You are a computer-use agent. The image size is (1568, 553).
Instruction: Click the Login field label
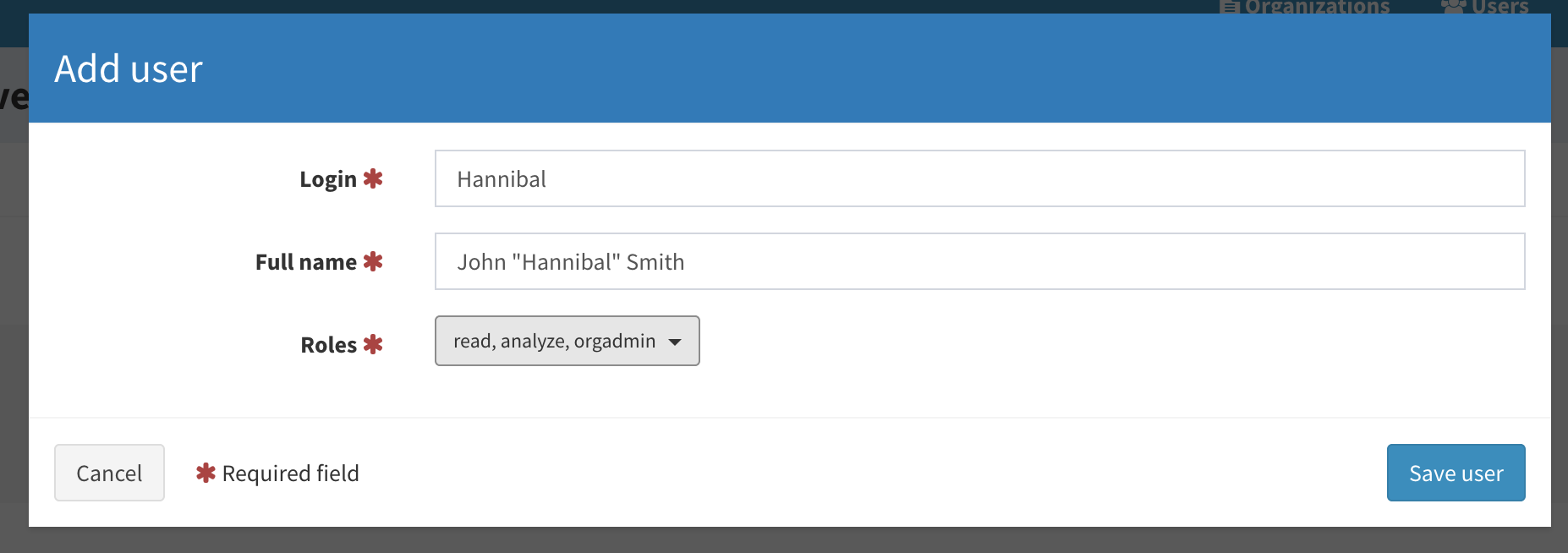[x=328, y=179]
